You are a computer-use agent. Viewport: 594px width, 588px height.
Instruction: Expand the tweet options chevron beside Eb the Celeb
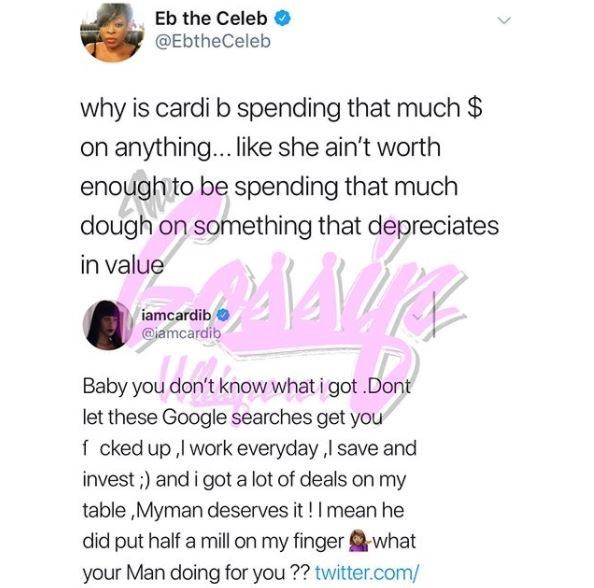(x=504, y=20)
